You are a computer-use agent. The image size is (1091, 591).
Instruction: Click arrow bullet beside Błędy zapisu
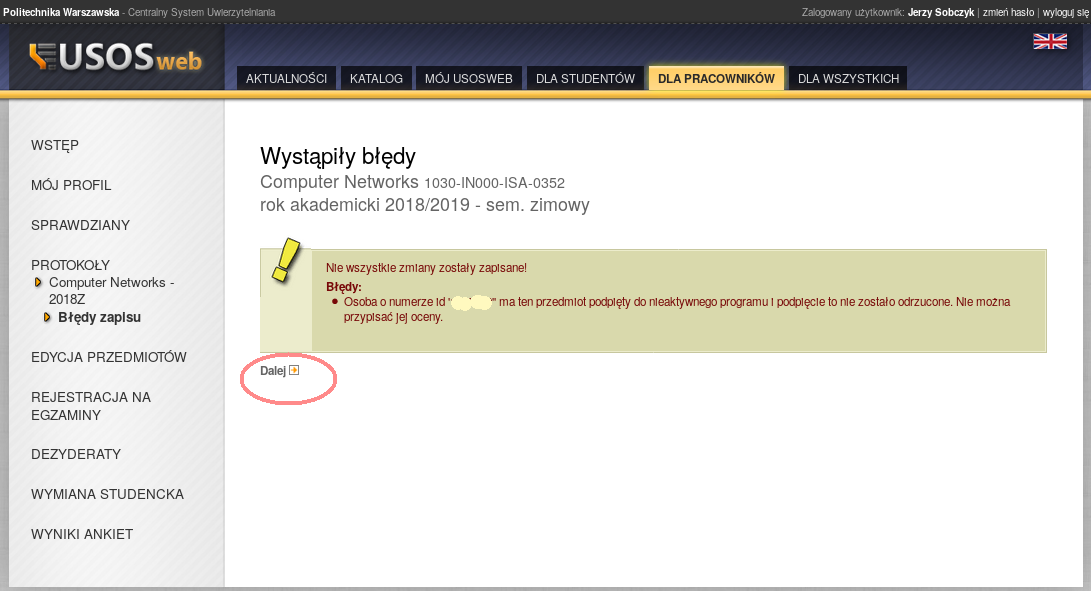(x=48, y=318)
